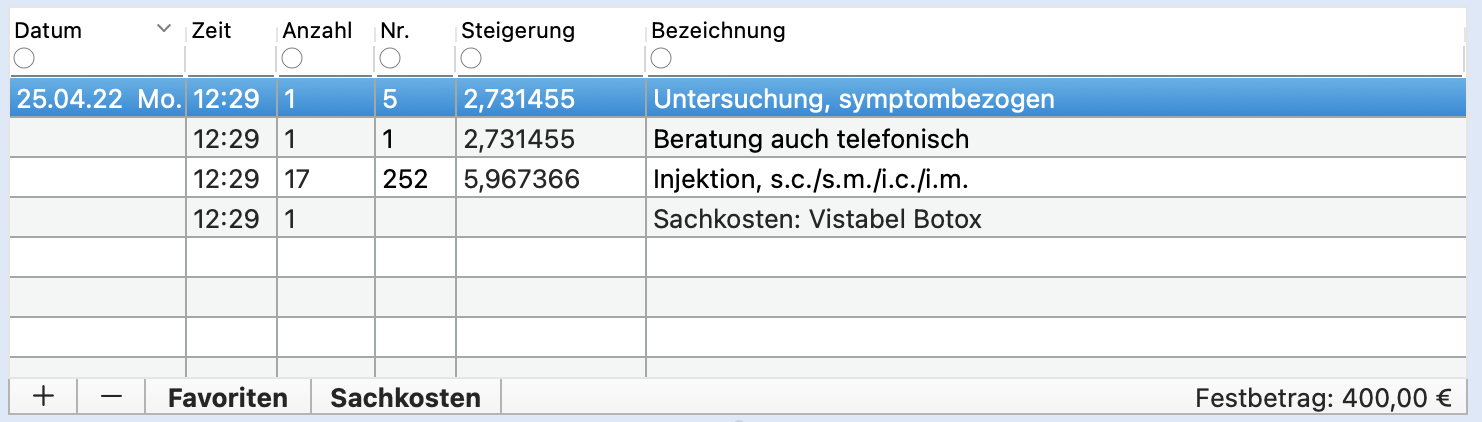Select row Beratung auch telefonisch
Screen dimensions: 1482x422
click(738, 138)
